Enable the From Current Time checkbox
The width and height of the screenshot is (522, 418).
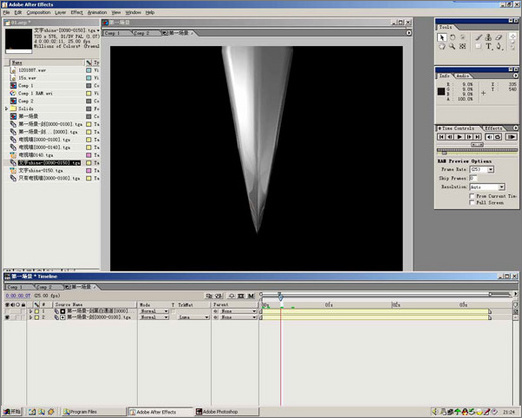pos(472,196)
